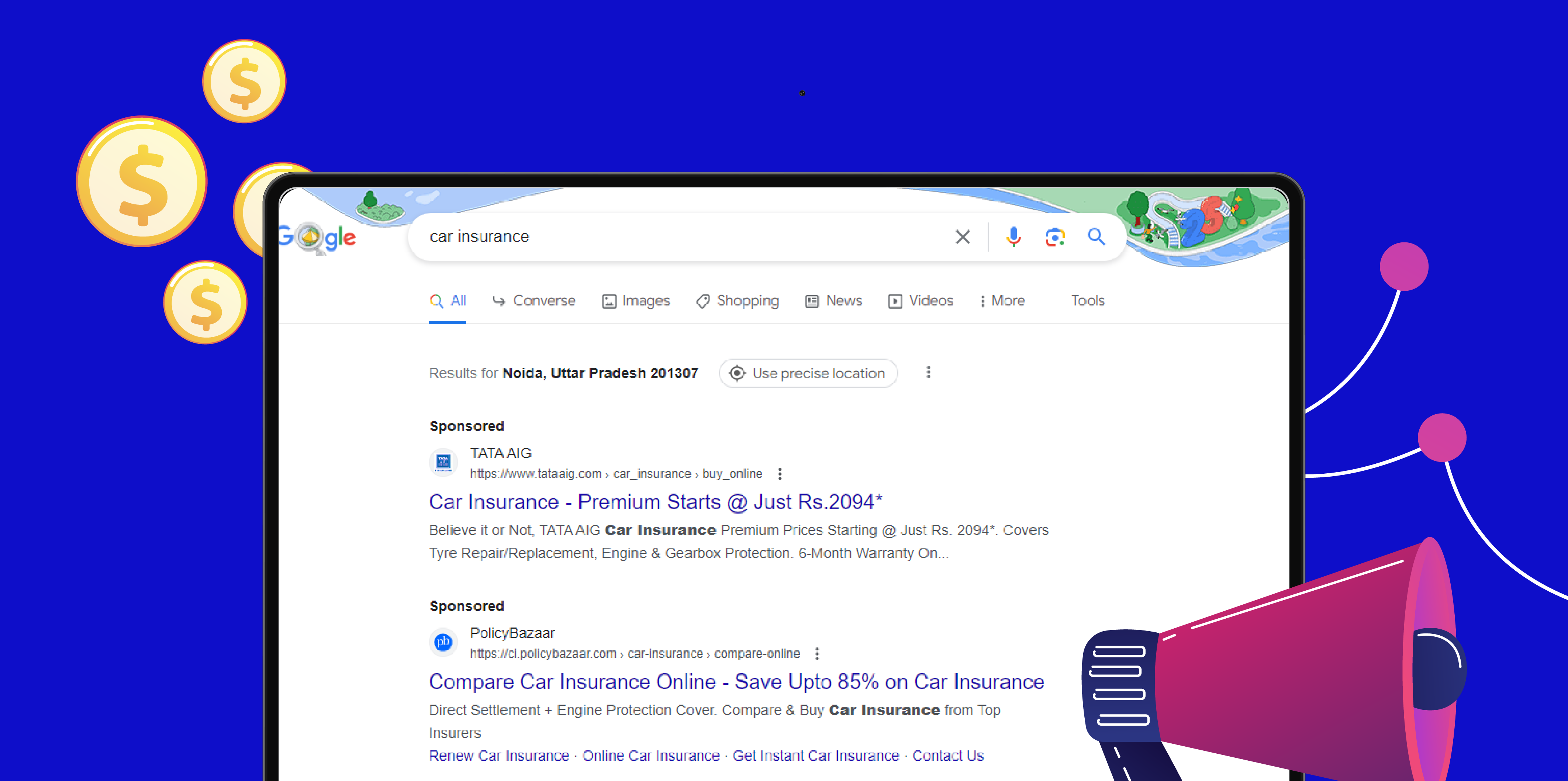Click 'Noida, Uttar Pradesh 201307' location text
Image resolution: width=1568 pixels, height=781 pixels.
600,373
